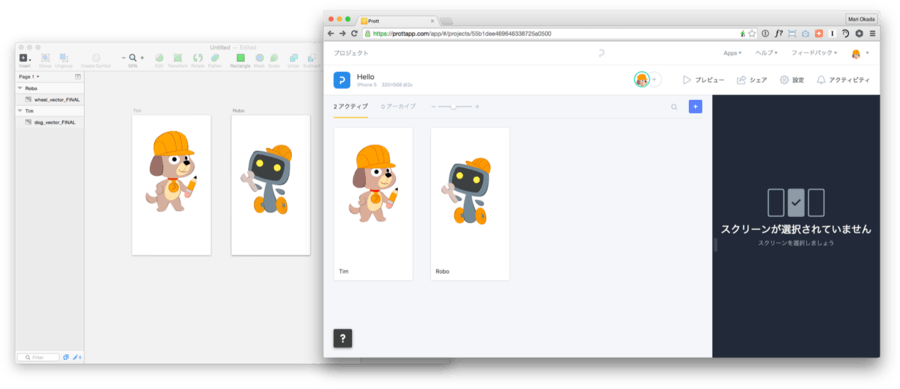Click the プロジェクト projects link
The image size is (900, 389).
pos(351,53)
